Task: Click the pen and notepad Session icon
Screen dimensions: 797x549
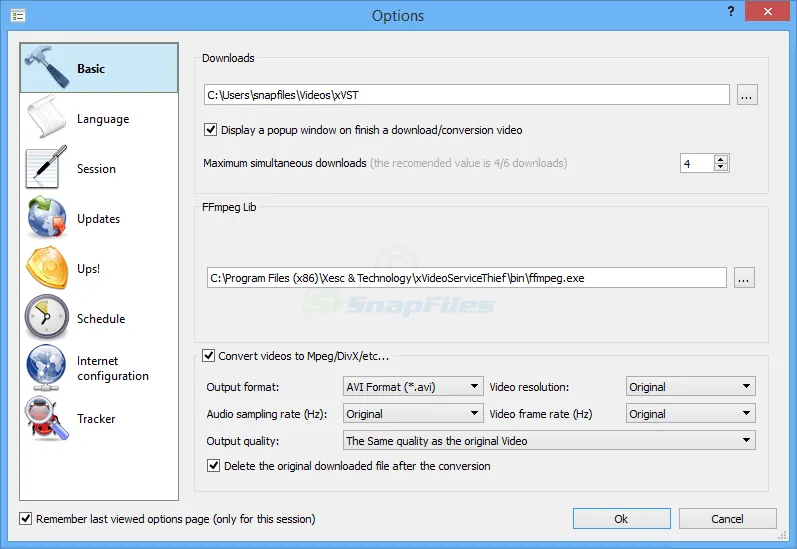Action: (x=46, y=167)
